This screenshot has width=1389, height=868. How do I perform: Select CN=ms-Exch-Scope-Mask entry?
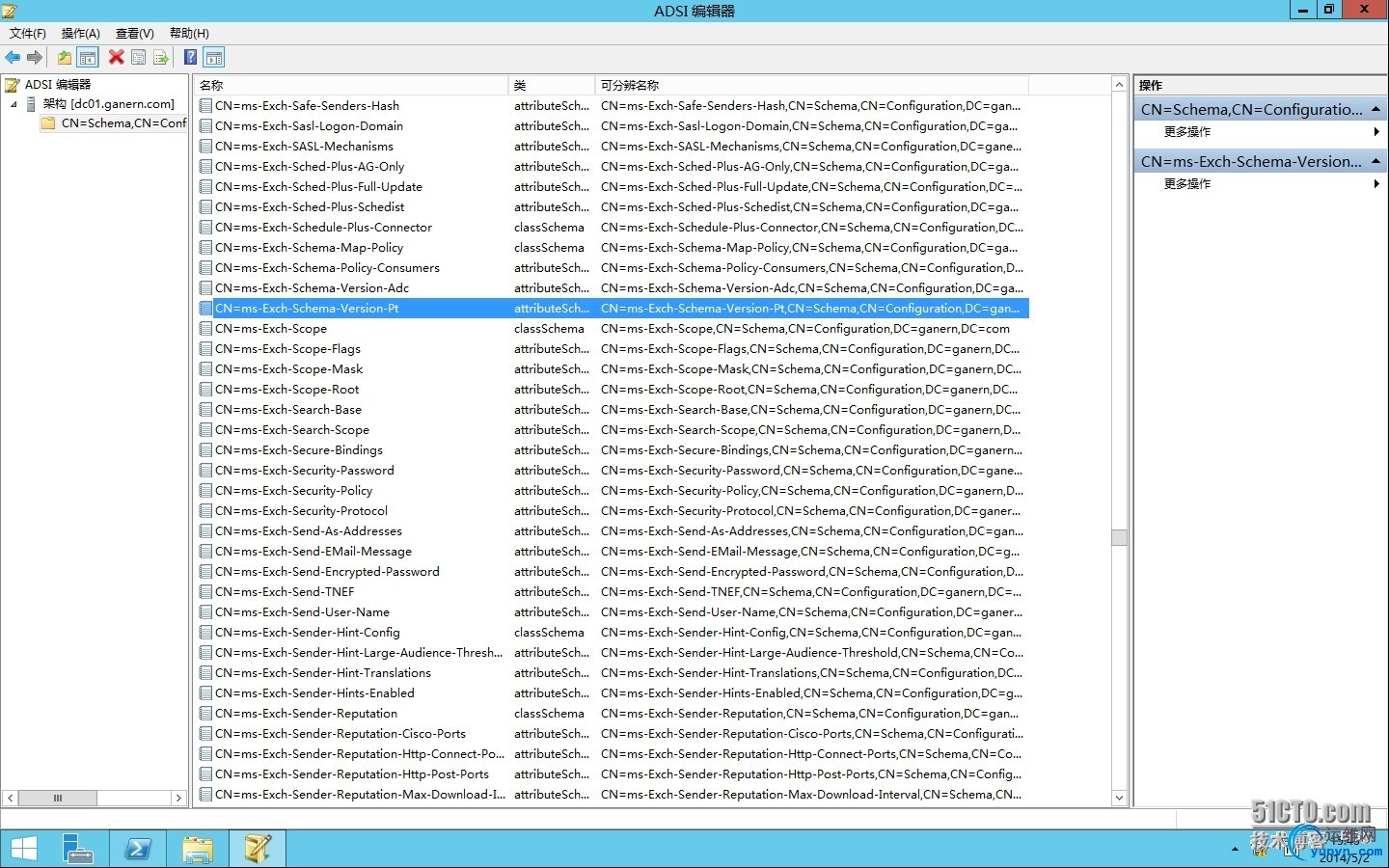(288, 369)
